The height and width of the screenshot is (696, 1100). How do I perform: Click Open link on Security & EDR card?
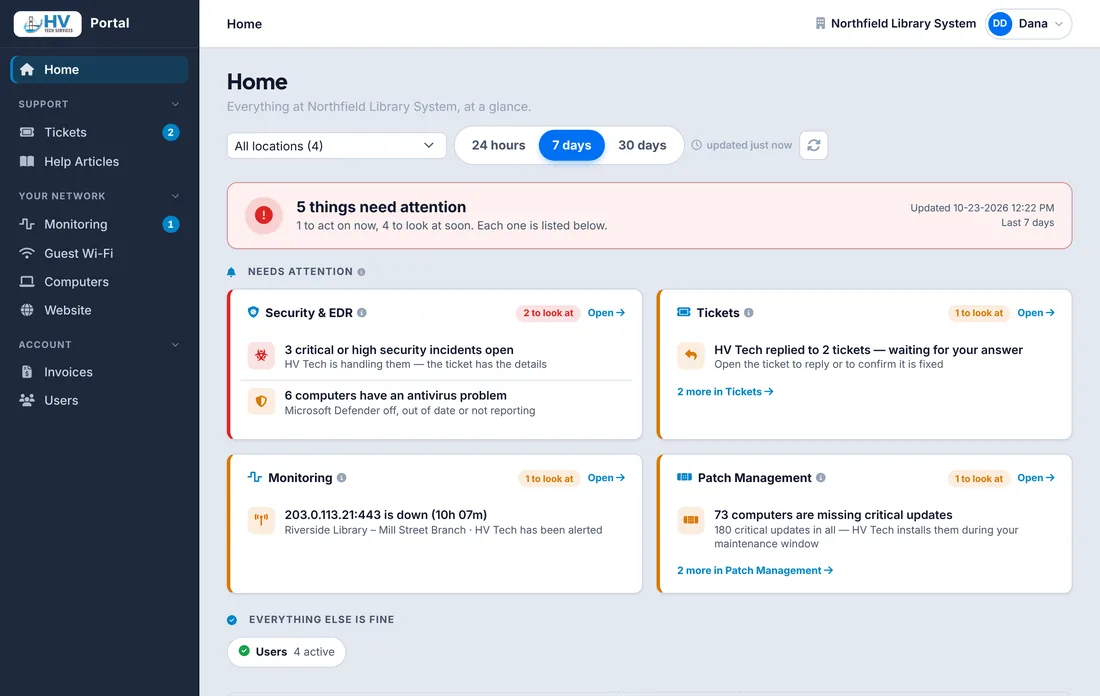pyautogui.click(x=606, y=313)
